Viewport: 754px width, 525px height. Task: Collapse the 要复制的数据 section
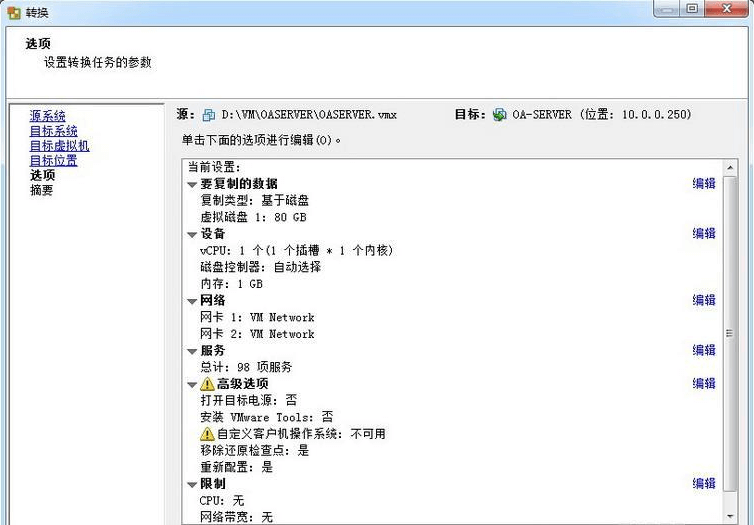pos(192,184)
